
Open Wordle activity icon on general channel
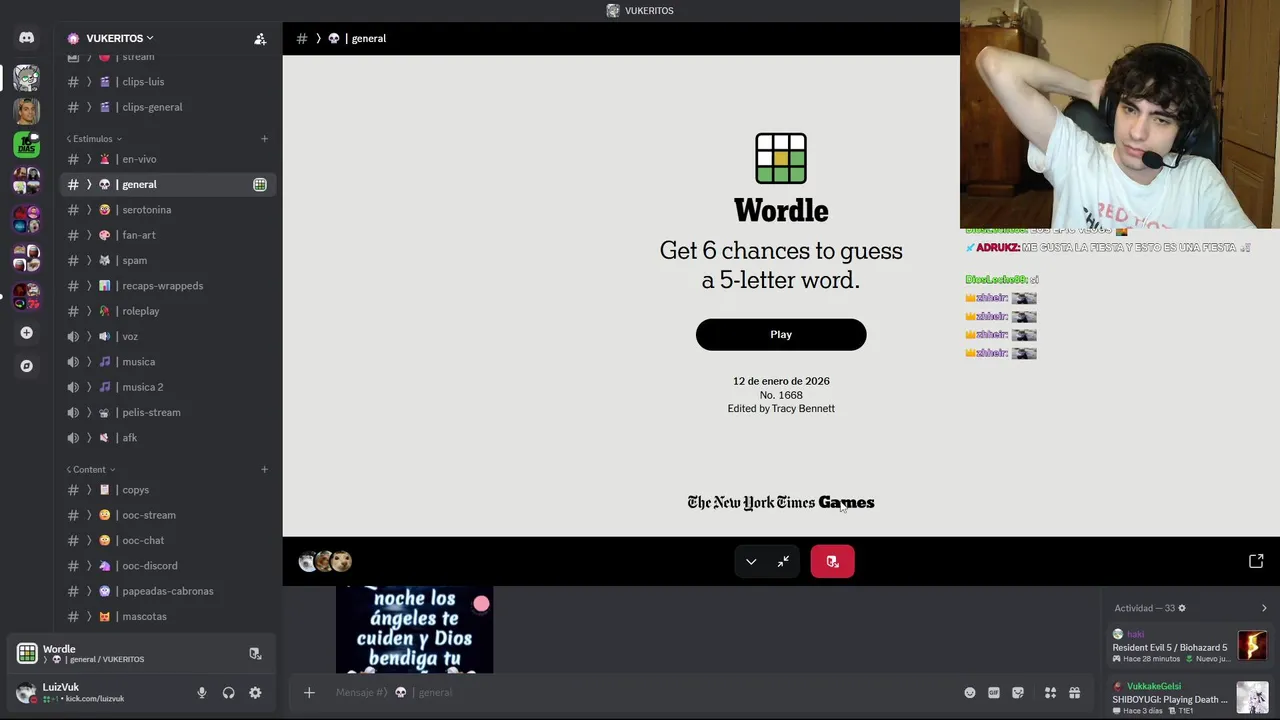tap(260, 185)
